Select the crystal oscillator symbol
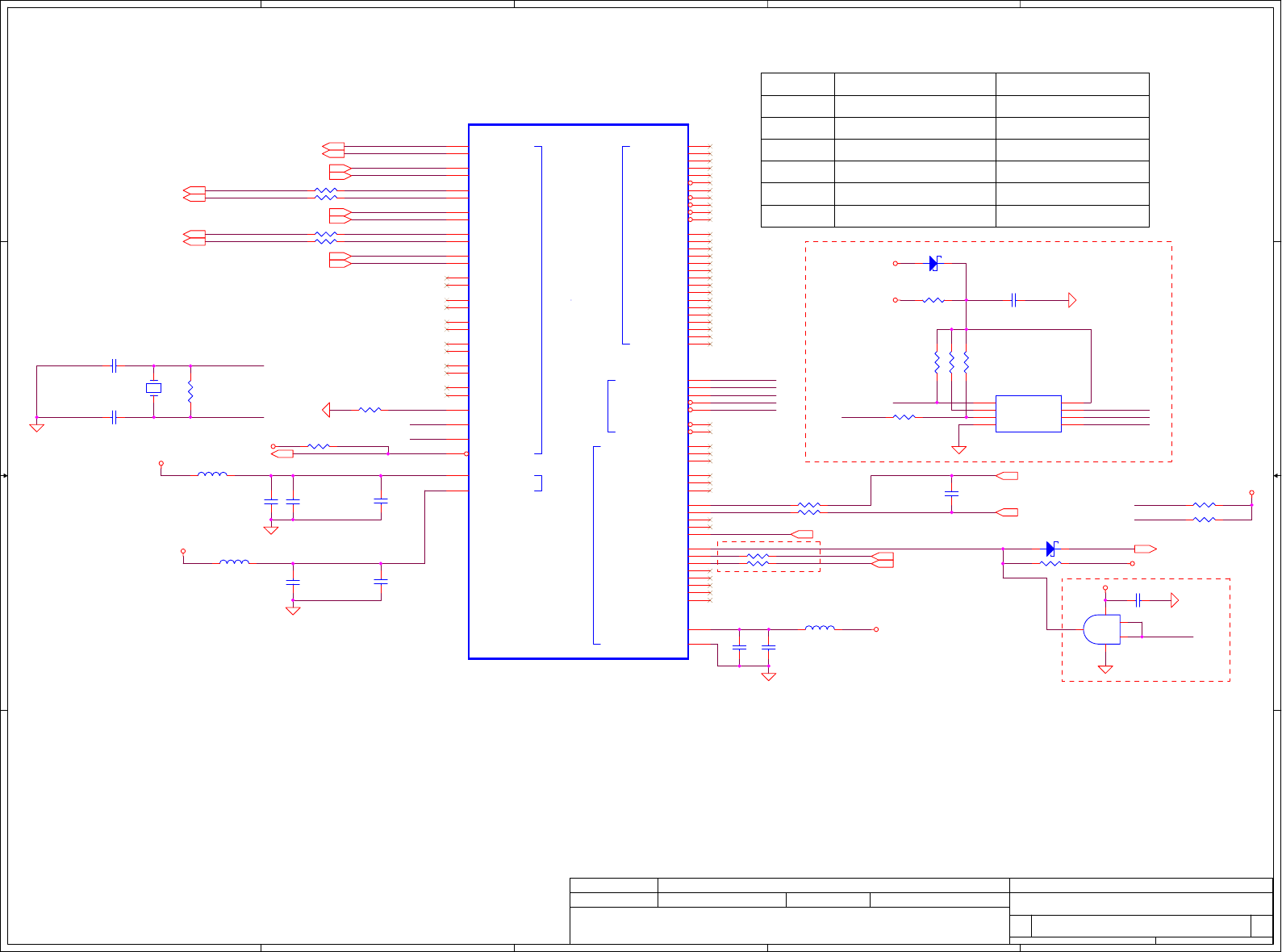1282x952 pixels. click(x=153, y=388)
